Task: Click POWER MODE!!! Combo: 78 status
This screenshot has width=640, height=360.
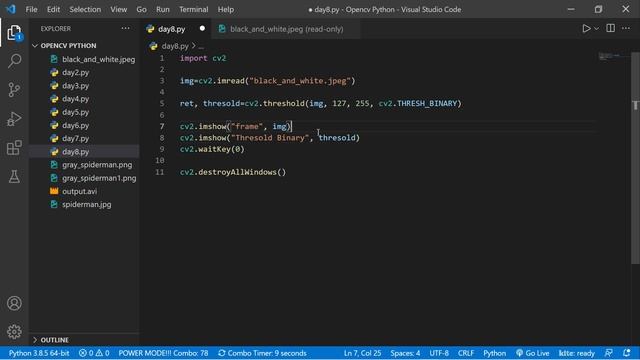Action: coord(163,353)
